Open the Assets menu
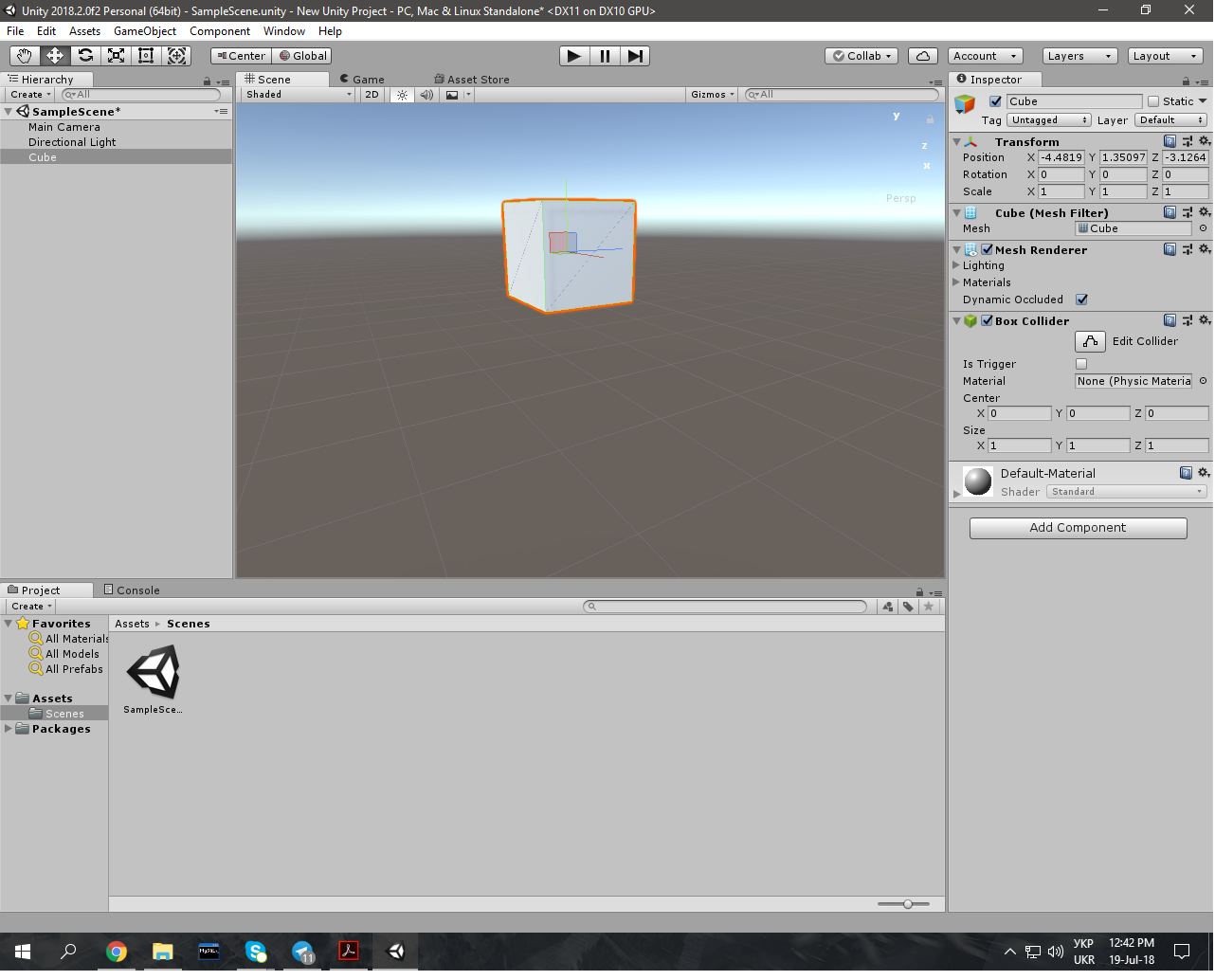The image size is (1215, 980). pos(84,31)
